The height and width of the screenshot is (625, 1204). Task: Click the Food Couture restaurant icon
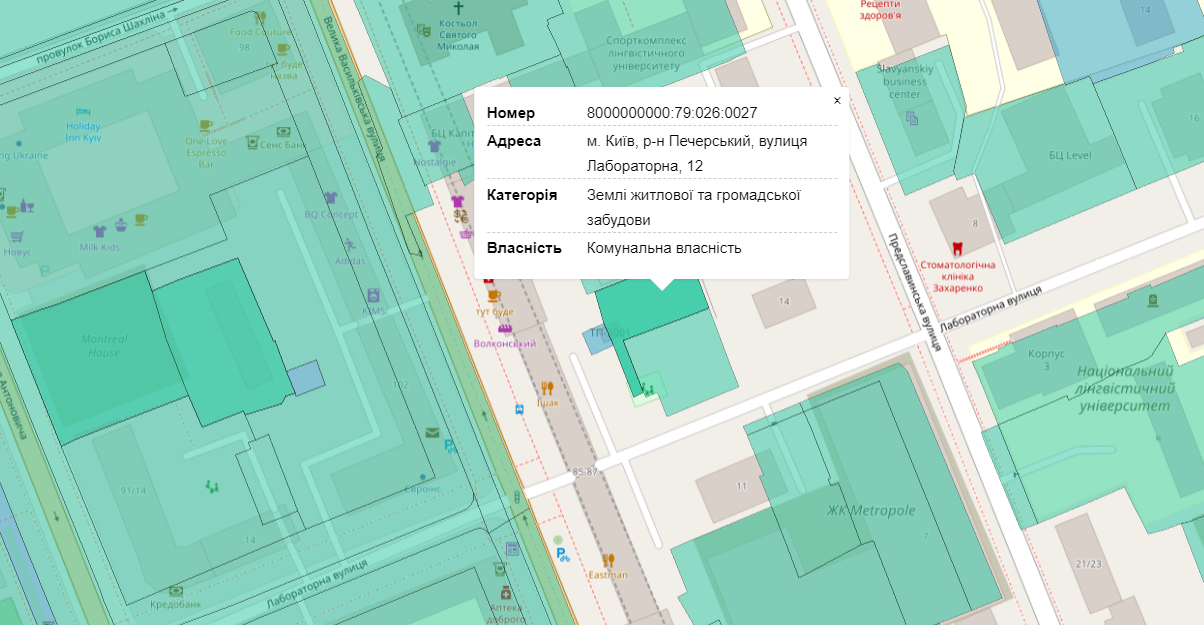click(x=260, y=17)
